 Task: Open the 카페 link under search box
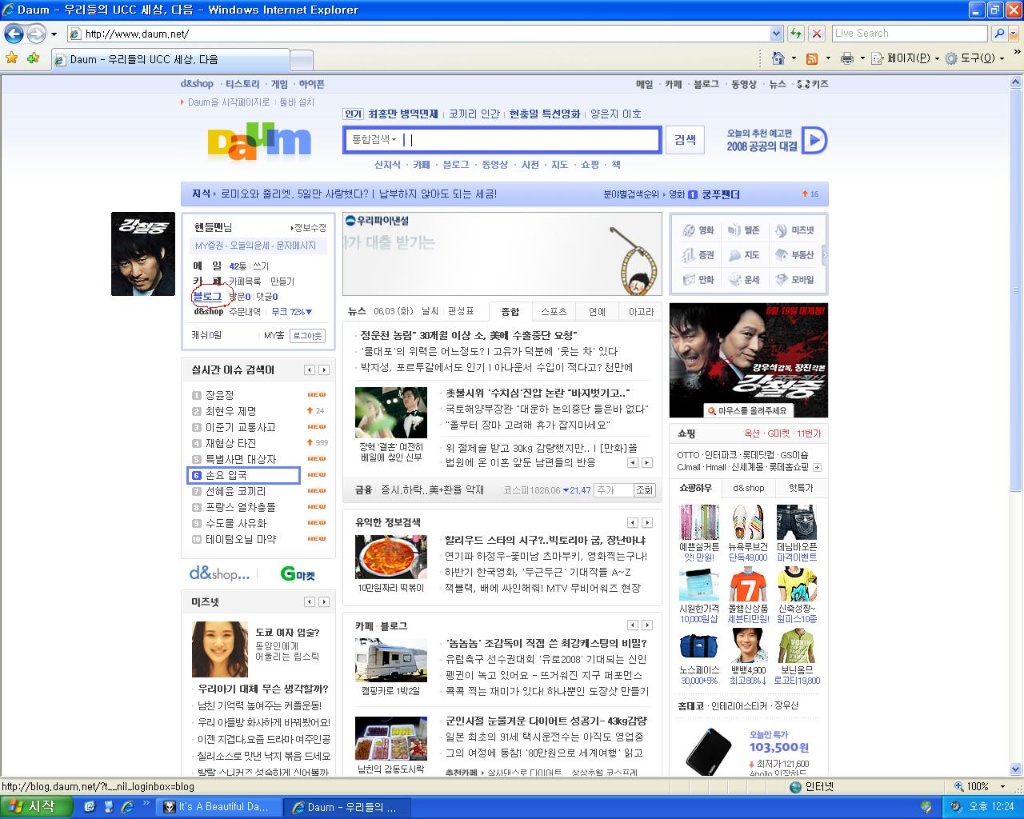click(x=421, y=165)
